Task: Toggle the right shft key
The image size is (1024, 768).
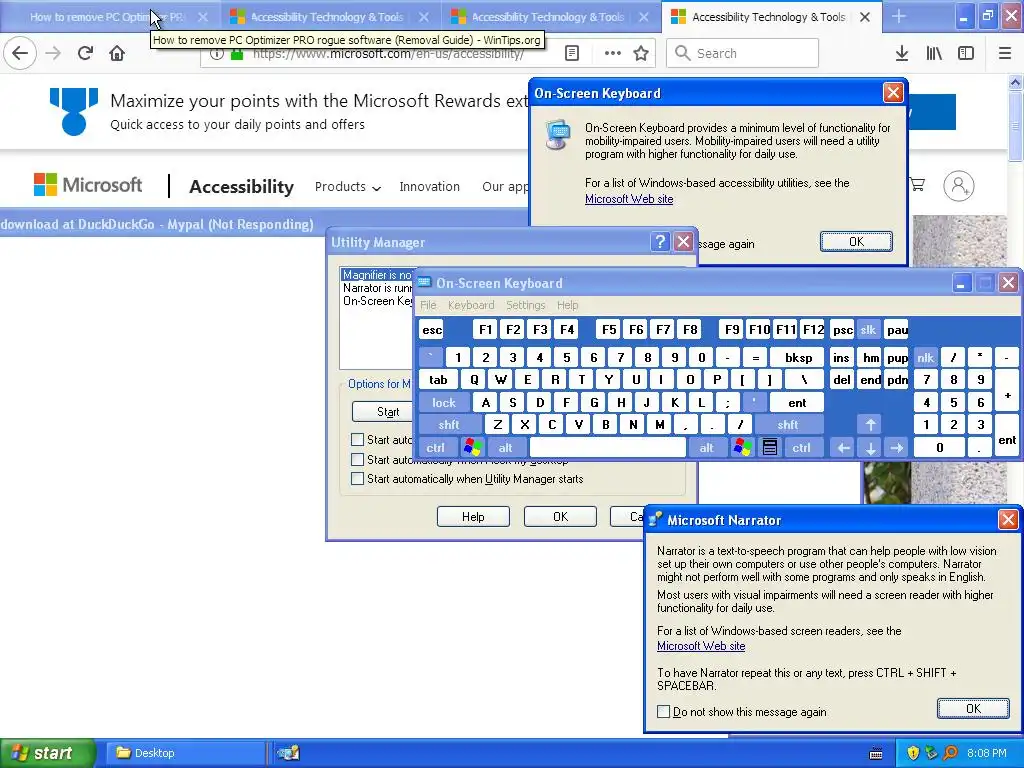Action: point(788,424)
